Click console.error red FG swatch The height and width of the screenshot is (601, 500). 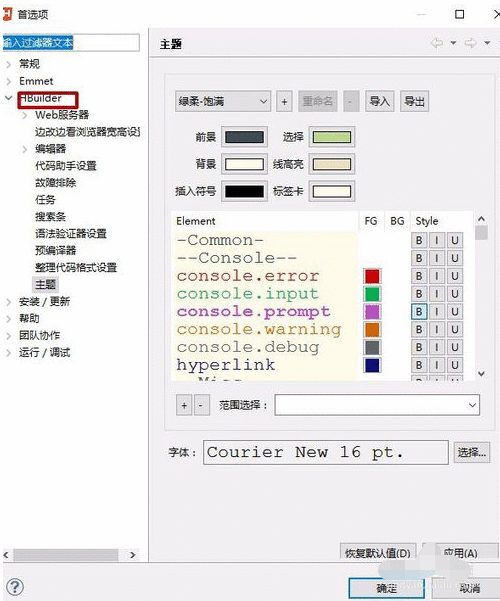coord(372,276)
